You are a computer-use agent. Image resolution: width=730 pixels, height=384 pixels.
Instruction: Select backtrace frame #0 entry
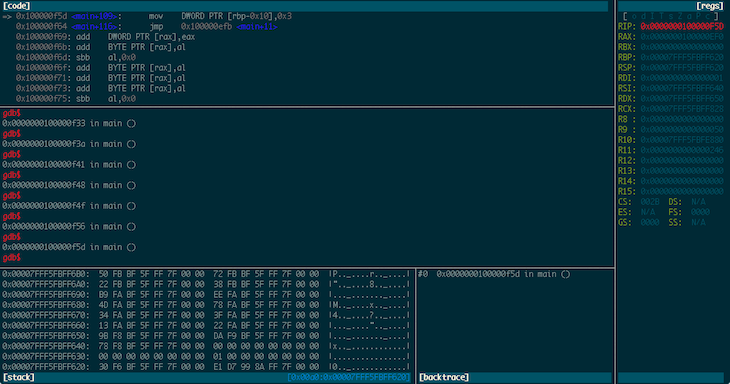tap(494, 274)
